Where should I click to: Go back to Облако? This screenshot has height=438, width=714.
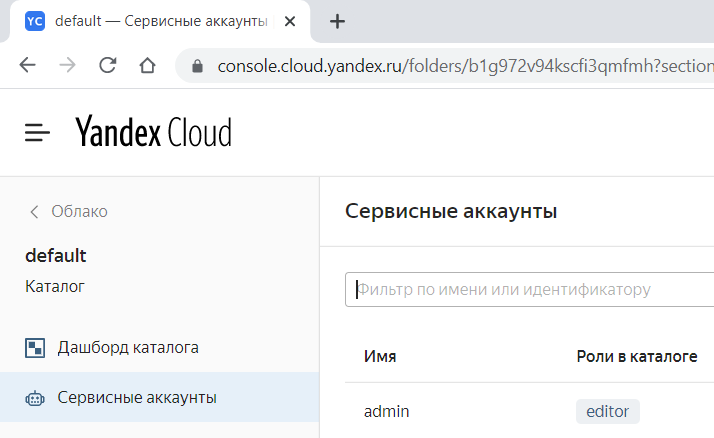pyautogui.click(x=79, y=211)
